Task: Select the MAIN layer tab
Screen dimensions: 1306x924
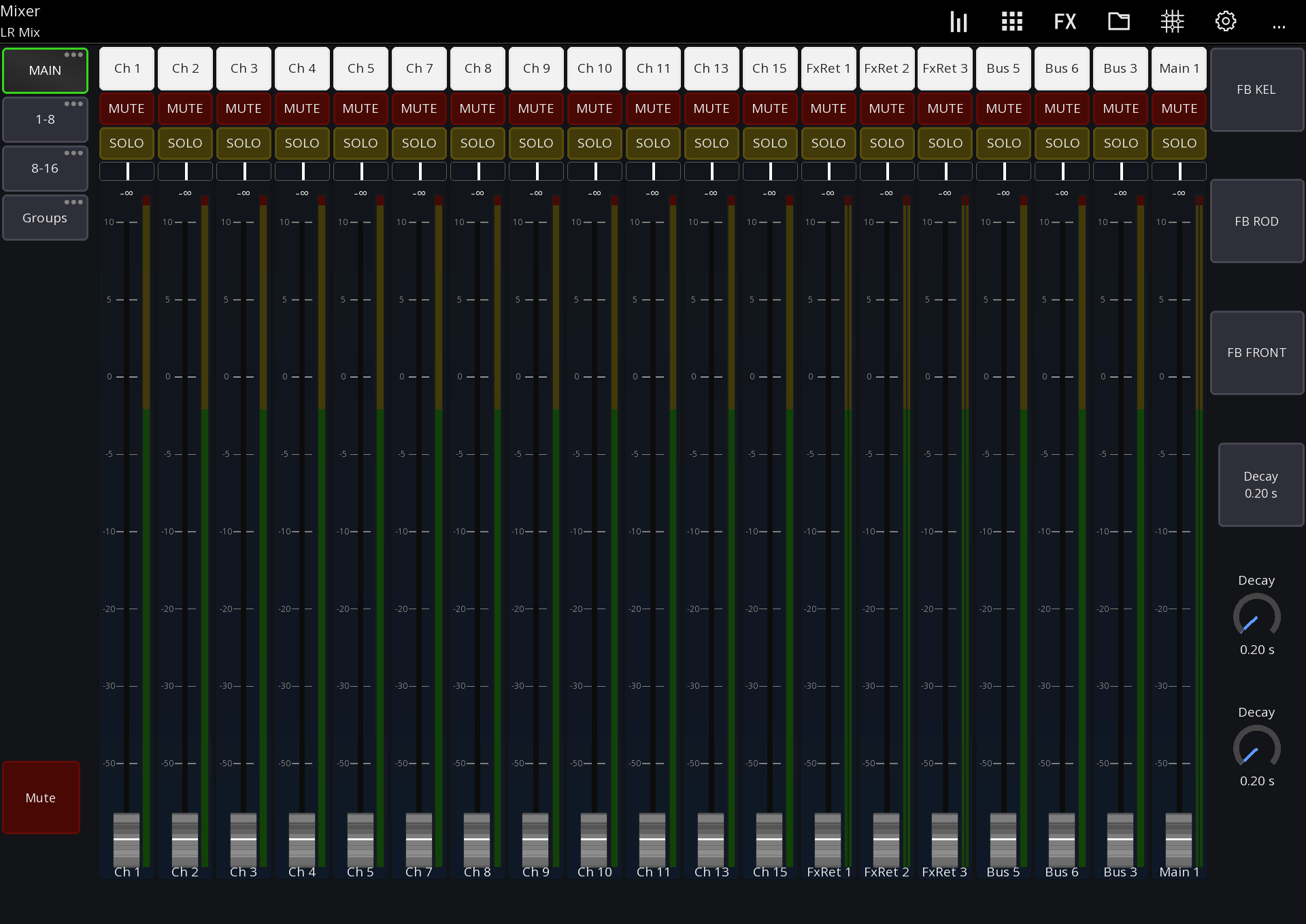Action: (x=45, y=71)
